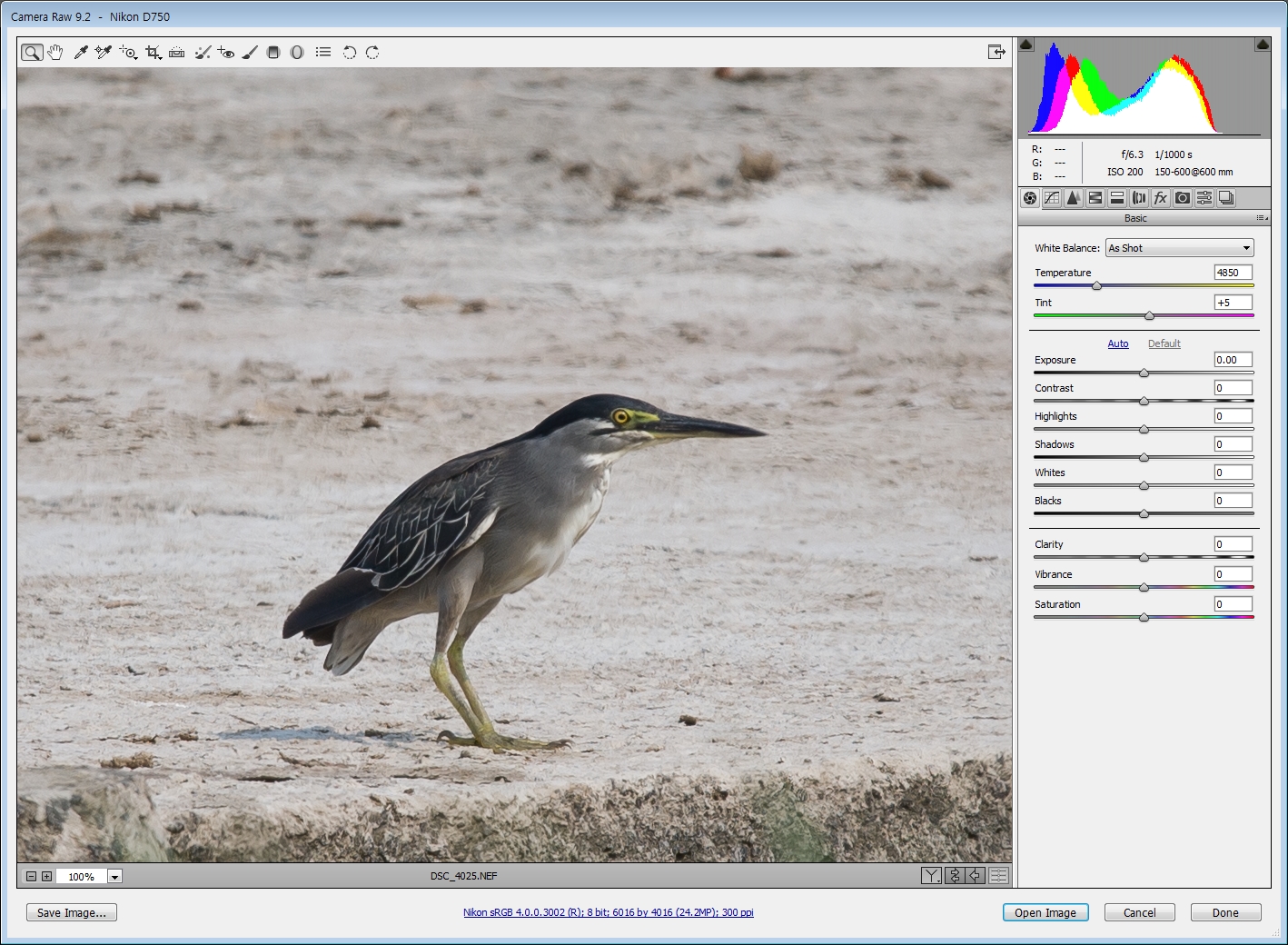Select the Crop tool

(x=153, y=53)
